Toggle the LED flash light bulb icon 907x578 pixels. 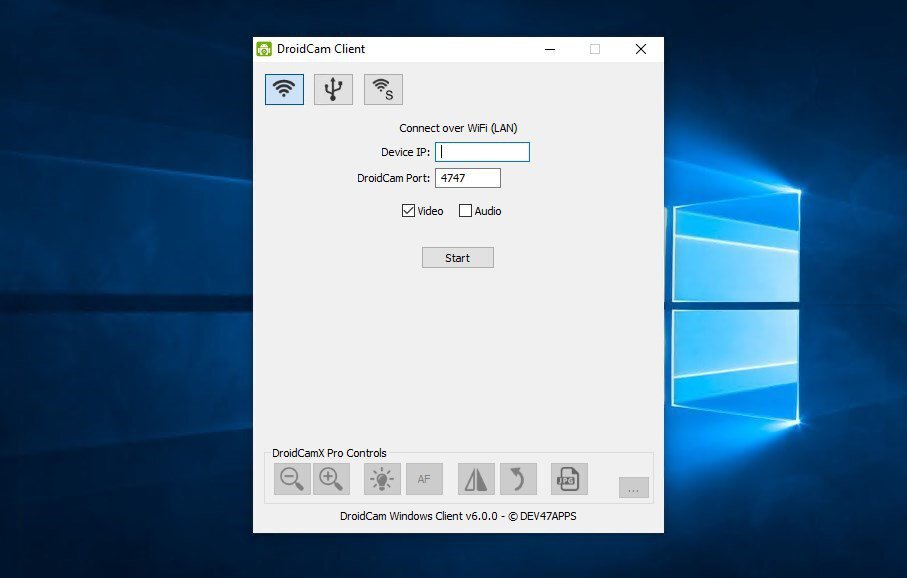tap(382, 479)
